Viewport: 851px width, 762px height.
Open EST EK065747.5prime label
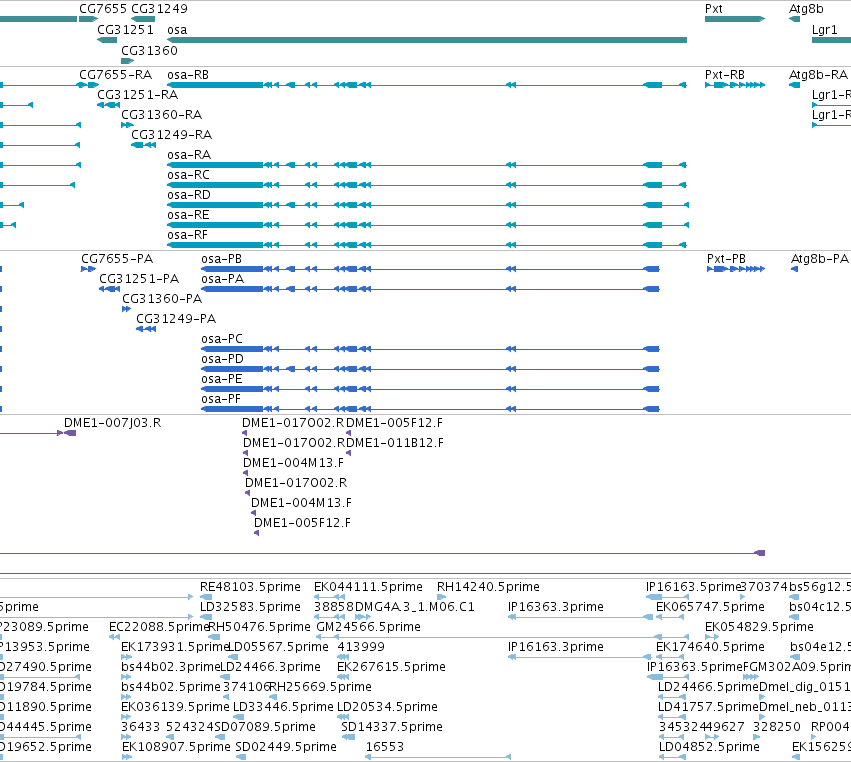pos(710,607)
